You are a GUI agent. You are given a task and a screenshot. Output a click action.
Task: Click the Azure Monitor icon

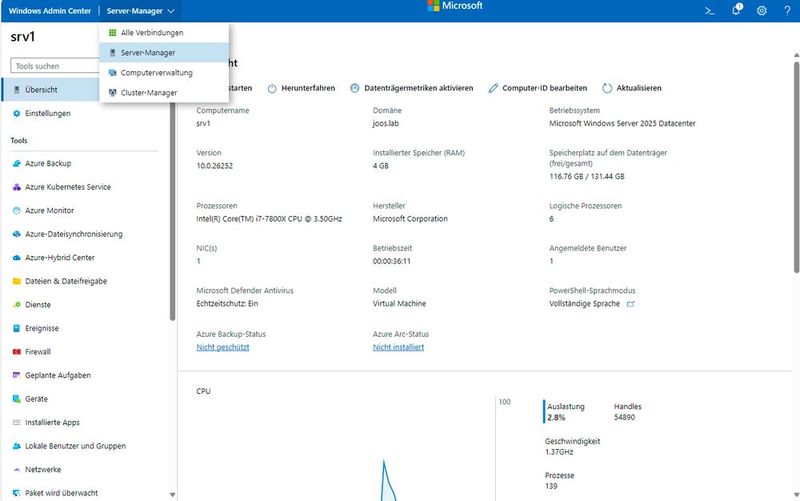pos(16,210)
